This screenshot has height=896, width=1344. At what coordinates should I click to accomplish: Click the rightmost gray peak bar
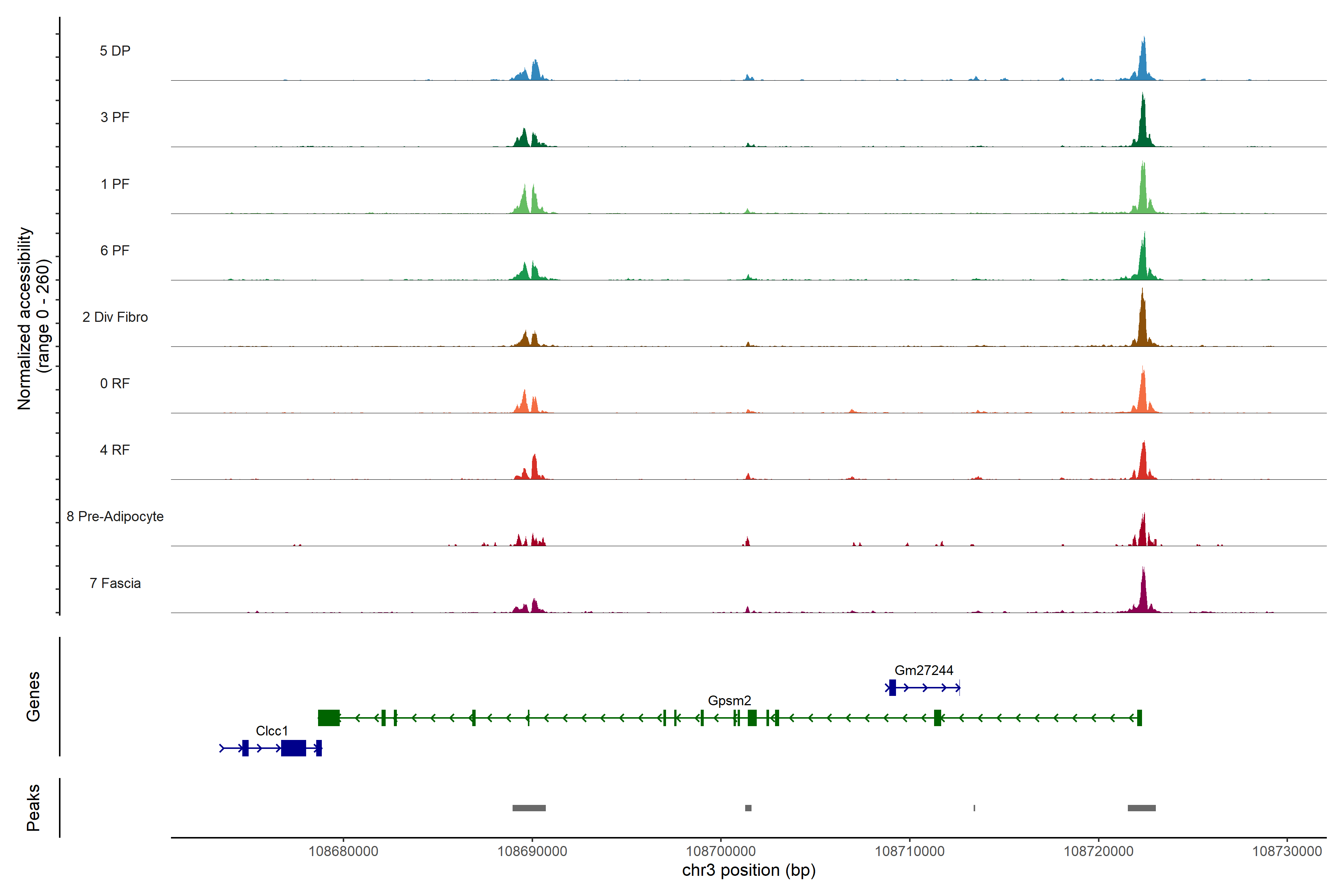tap(1141, 808)
